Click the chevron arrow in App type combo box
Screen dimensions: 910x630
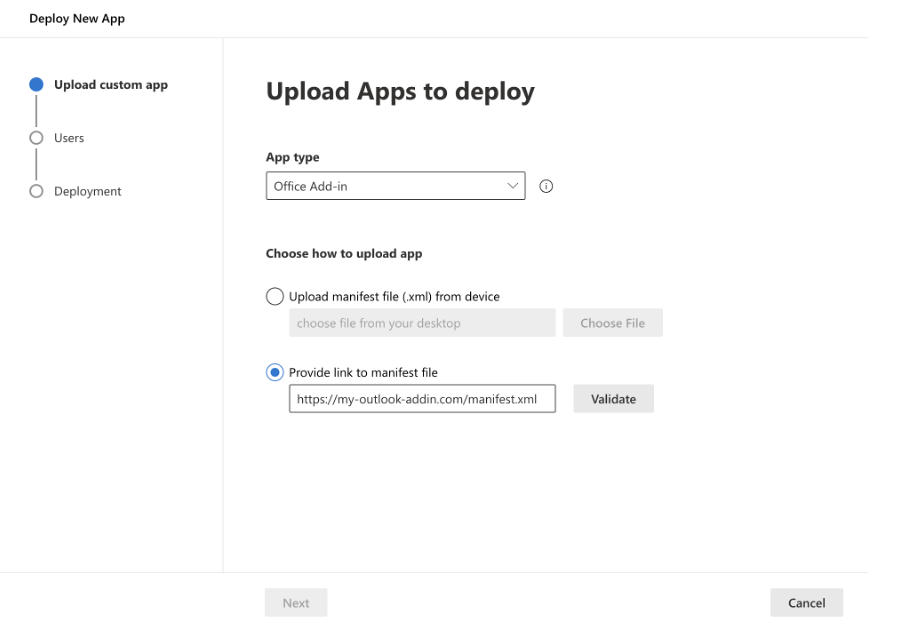[512, 186]
